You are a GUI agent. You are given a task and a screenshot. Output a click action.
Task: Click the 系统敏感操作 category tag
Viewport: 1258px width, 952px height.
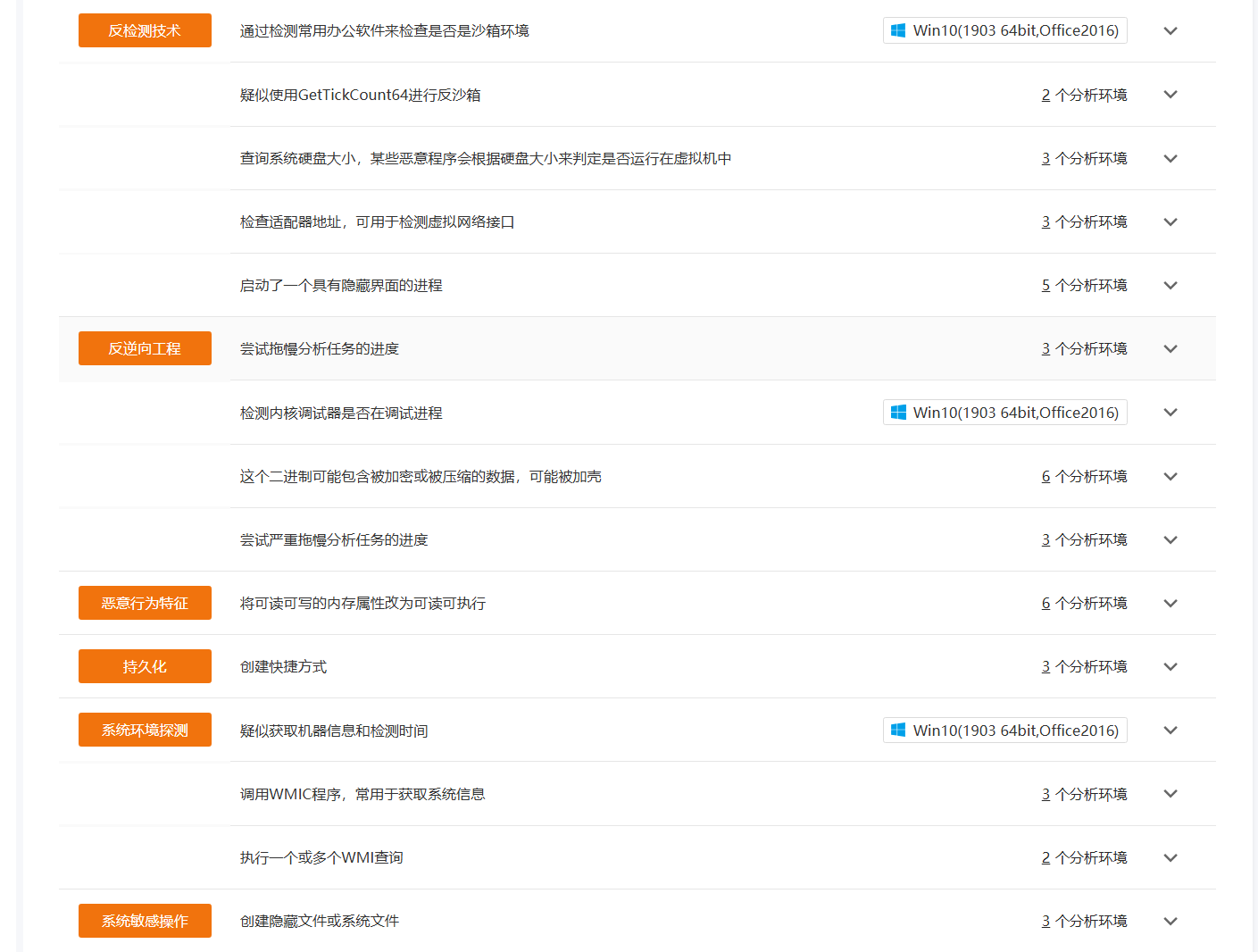click(x=145, y=921)
